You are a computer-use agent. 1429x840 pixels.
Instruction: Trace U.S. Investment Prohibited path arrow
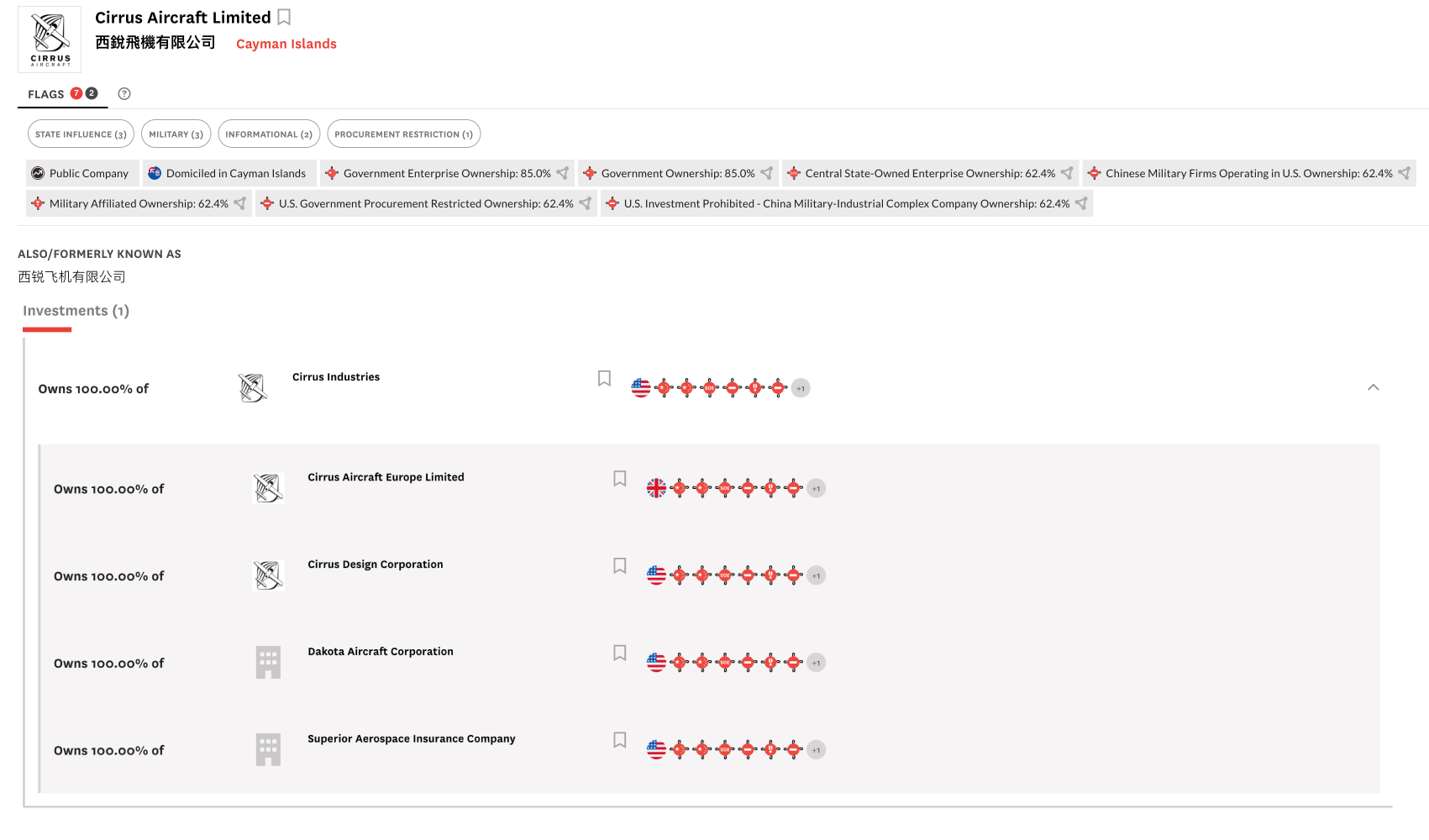(x=1082, y=203)
